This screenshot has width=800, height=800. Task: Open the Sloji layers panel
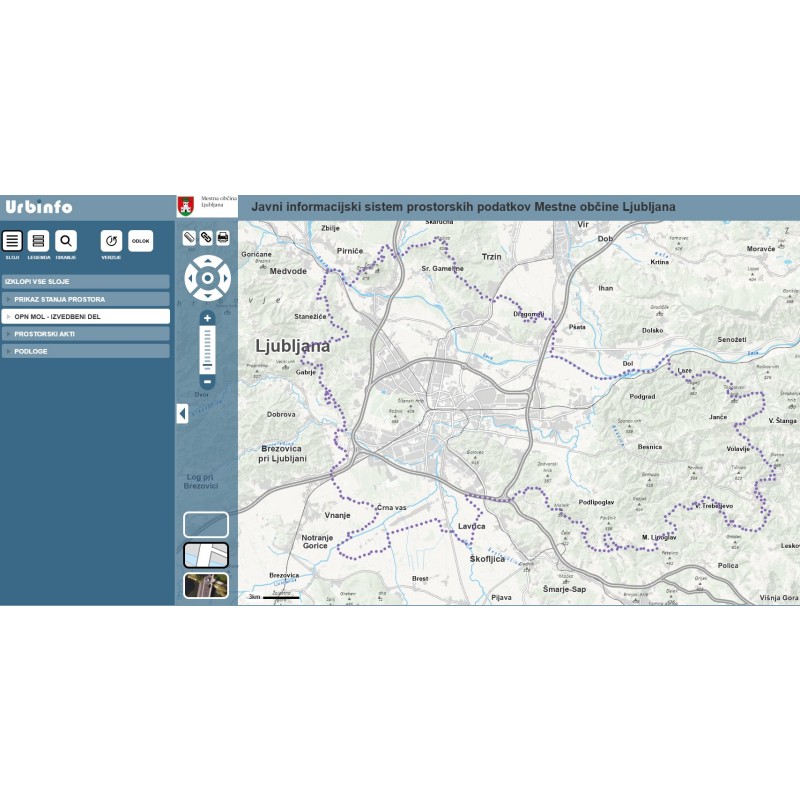click(12, 241)
